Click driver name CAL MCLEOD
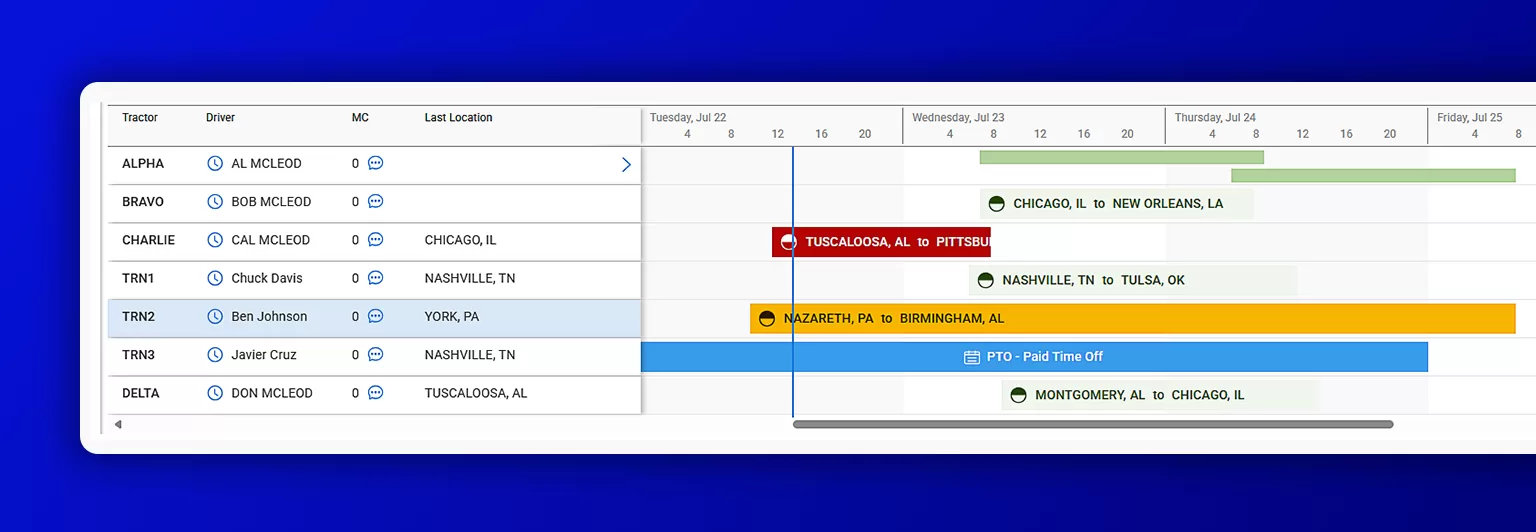 pyautogui.click(x=271, y=240)
